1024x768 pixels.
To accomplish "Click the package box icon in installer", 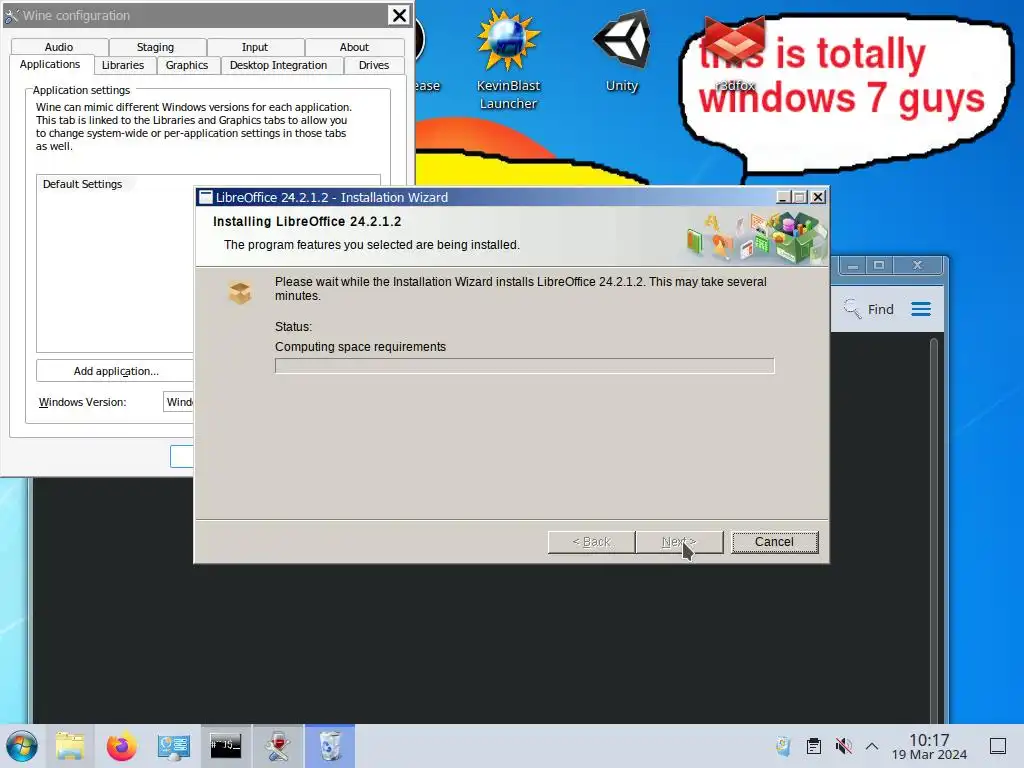I will tap(240, 293).
